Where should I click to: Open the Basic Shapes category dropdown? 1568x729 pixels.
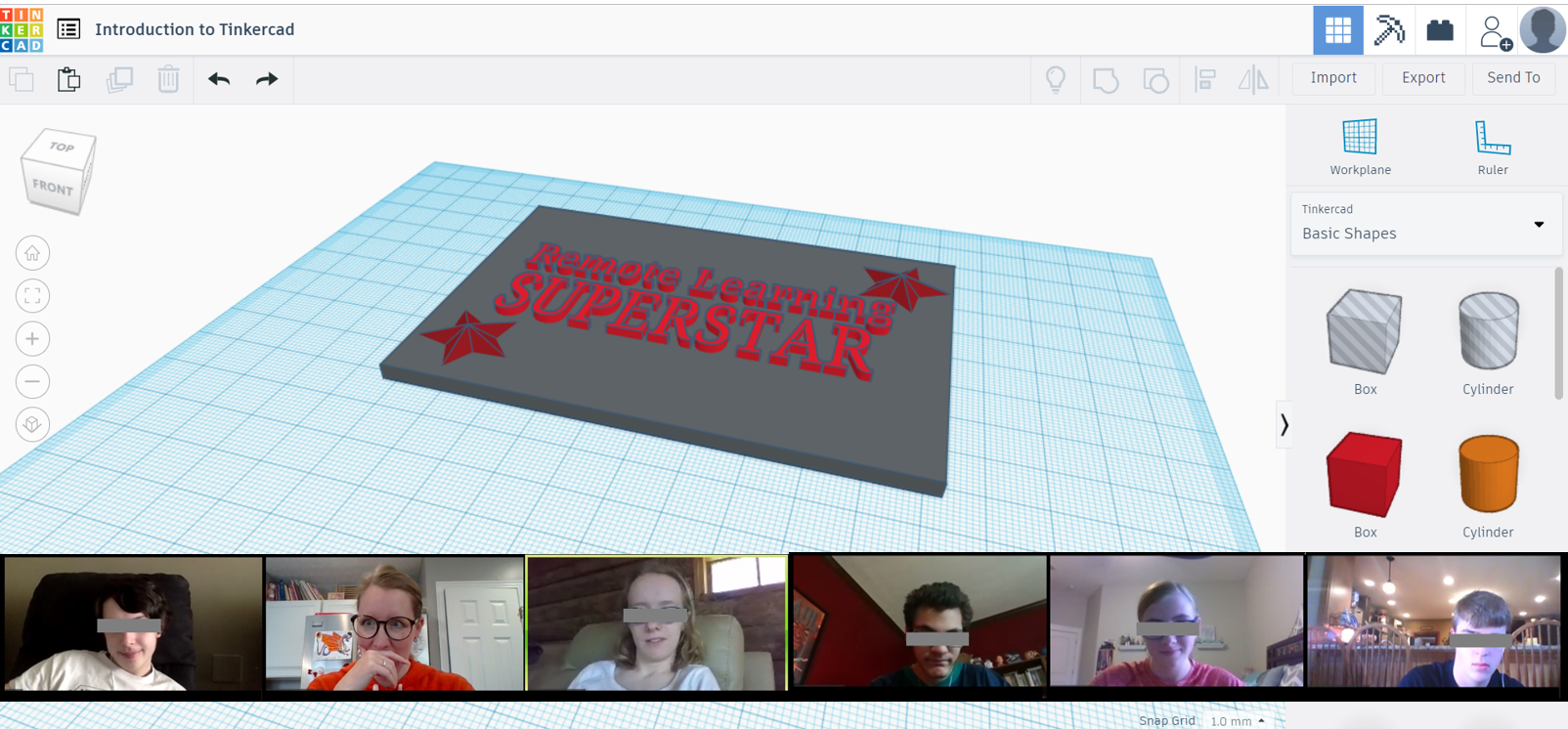pos(1426,224)
